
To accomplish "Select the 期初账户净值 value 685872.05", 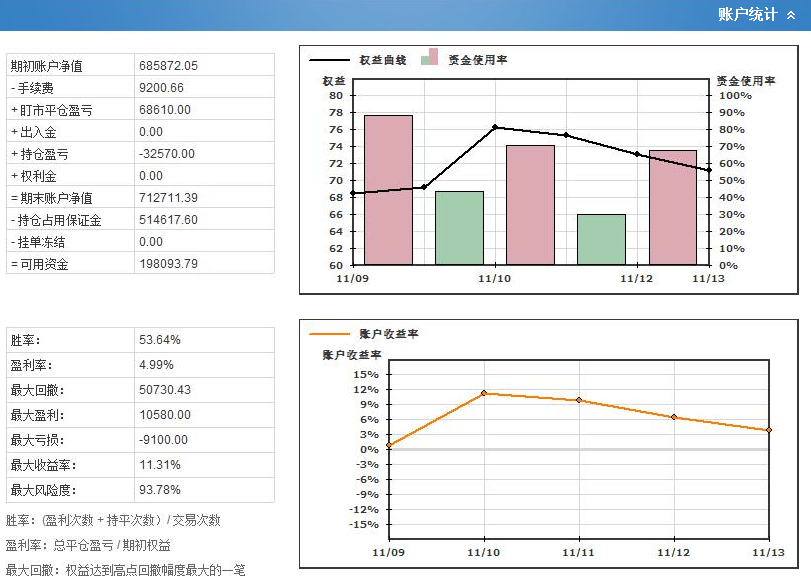I will pos(169,66).
